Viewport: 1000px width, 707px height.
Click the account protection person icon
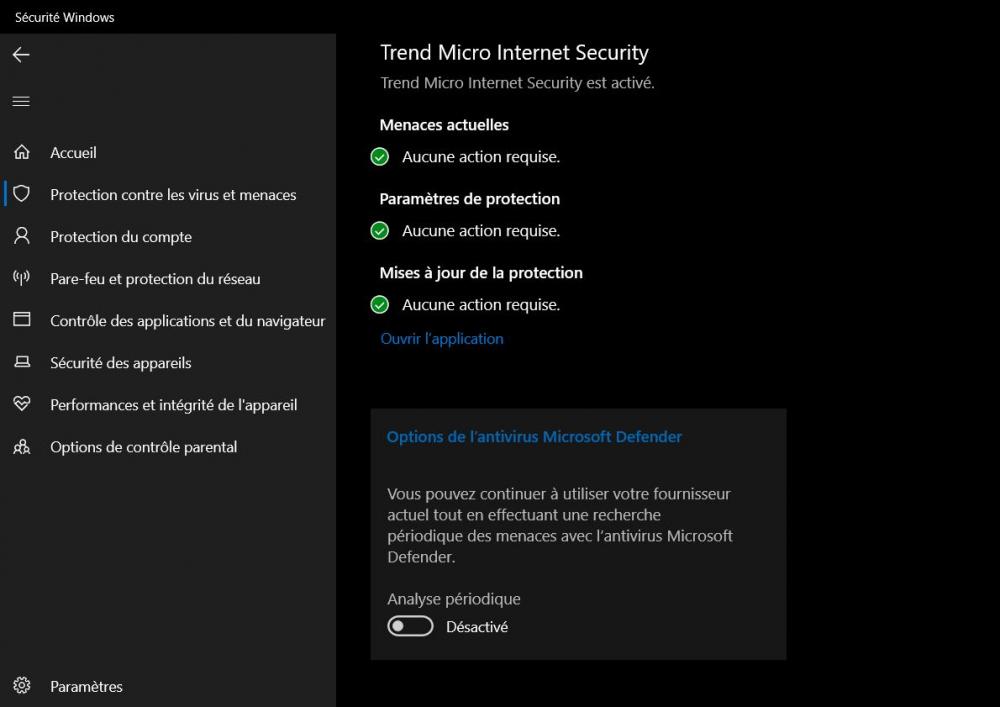tap(21, 237)
